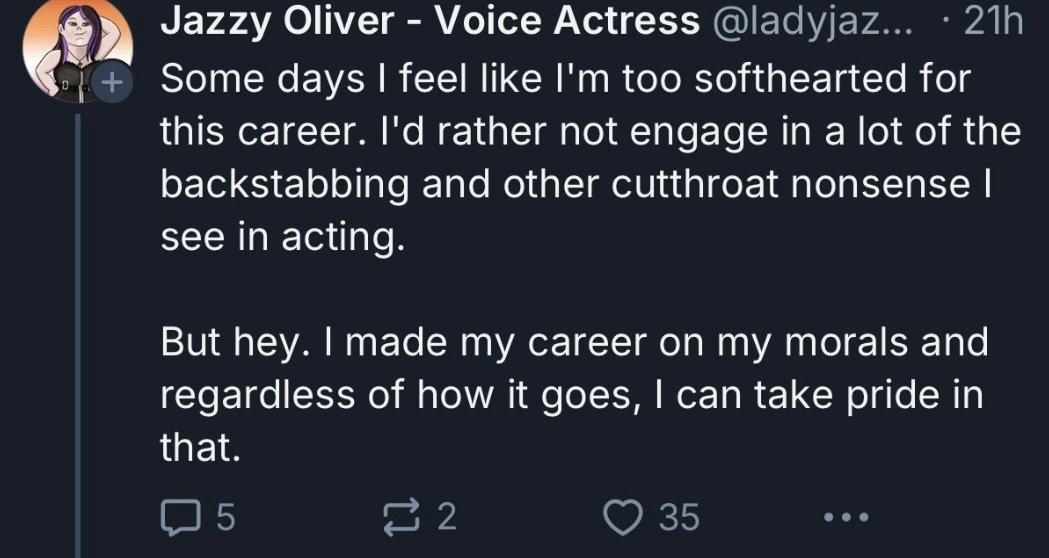1049x558 pixels.
Task: Open the reply speech bubble icon
Action: point(183,518)
